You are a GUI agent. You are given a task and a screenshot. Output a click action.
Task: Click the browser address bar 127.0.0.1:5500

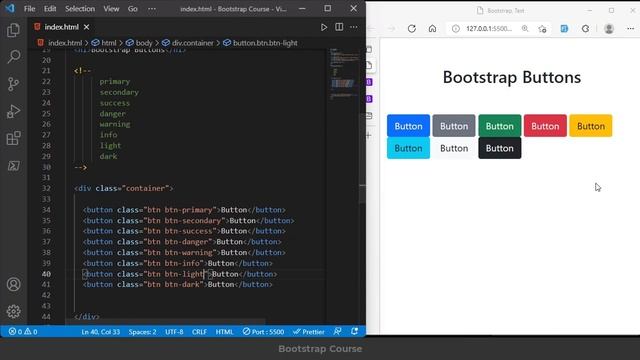(489, 29)
